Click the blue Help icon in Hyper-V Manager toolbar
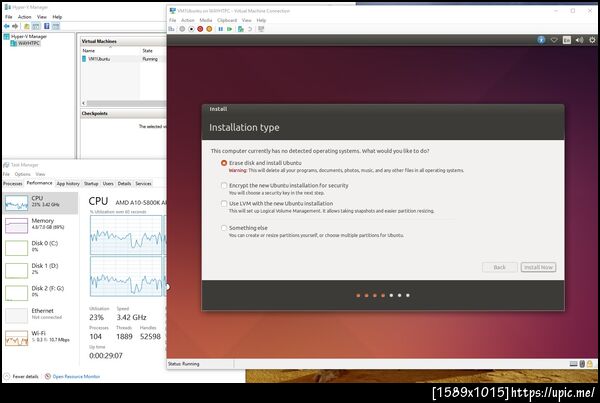This screenshot has height=403, width=600. 47,26
